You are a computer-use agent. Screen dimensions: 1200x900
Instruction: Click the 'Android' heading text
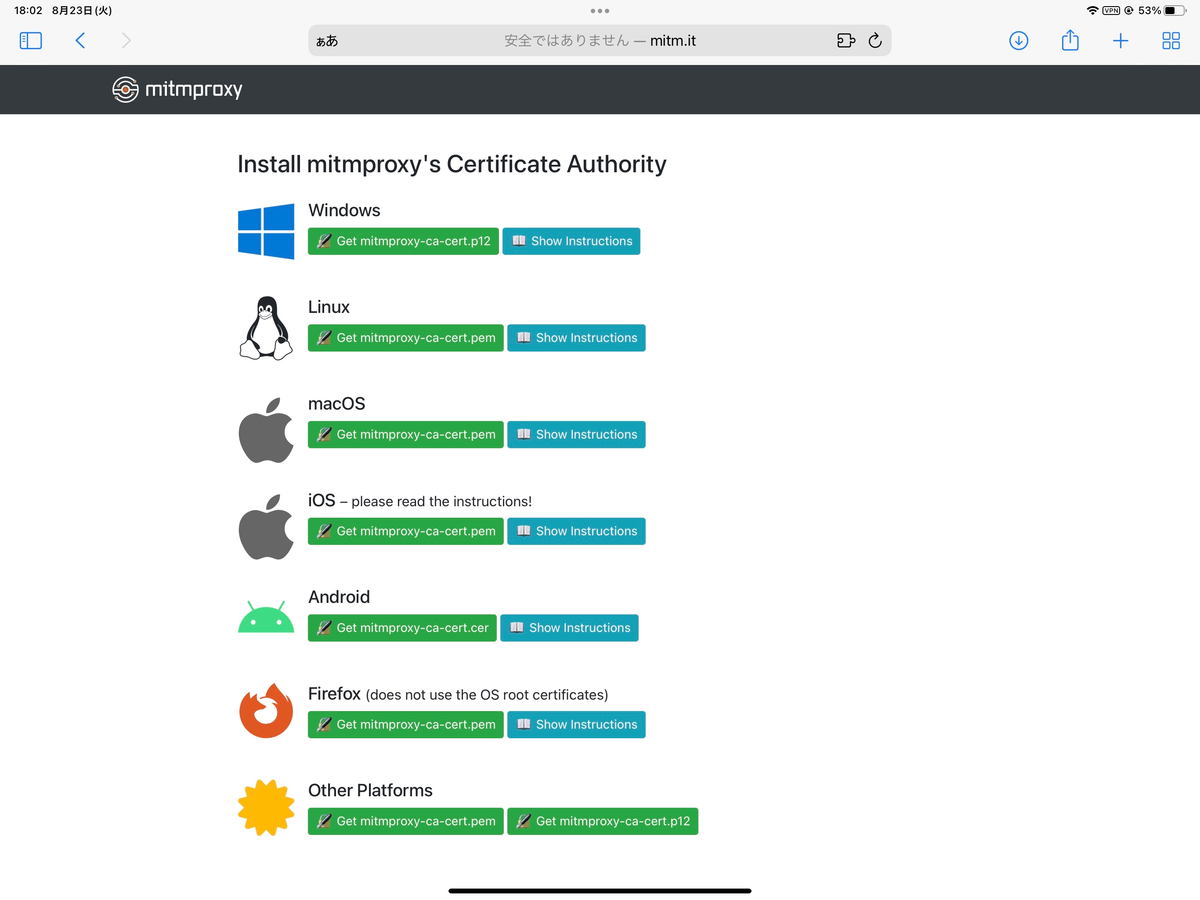point(339,597)
